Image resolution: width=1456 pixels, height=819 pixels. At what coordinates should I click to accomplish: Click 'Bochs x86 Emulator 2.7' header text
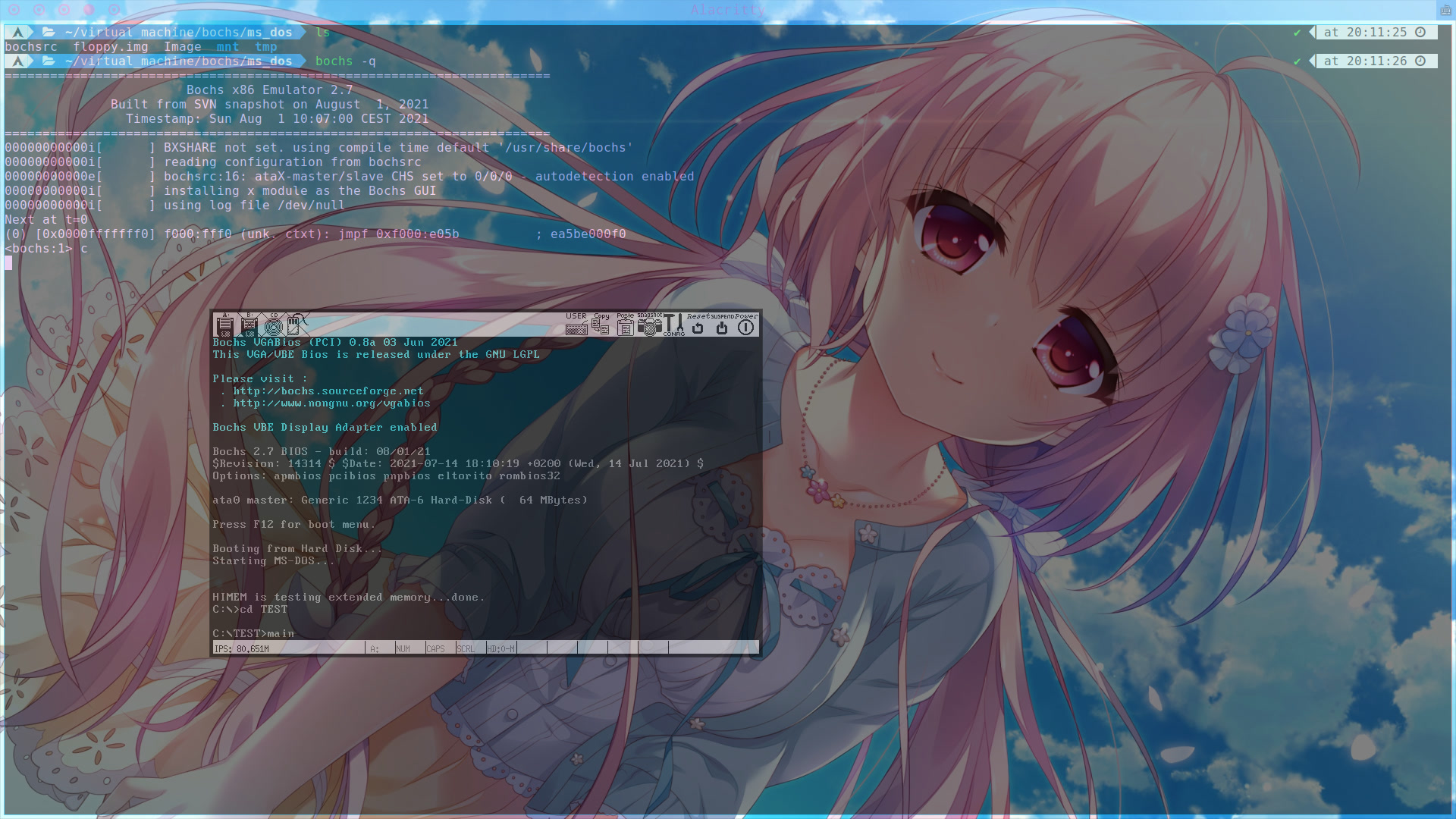coord(269,89)
